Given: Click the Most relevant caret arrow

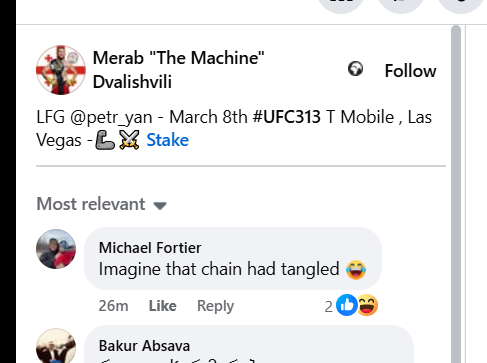Looking at the screenshot, I should (x=160, y=206).
